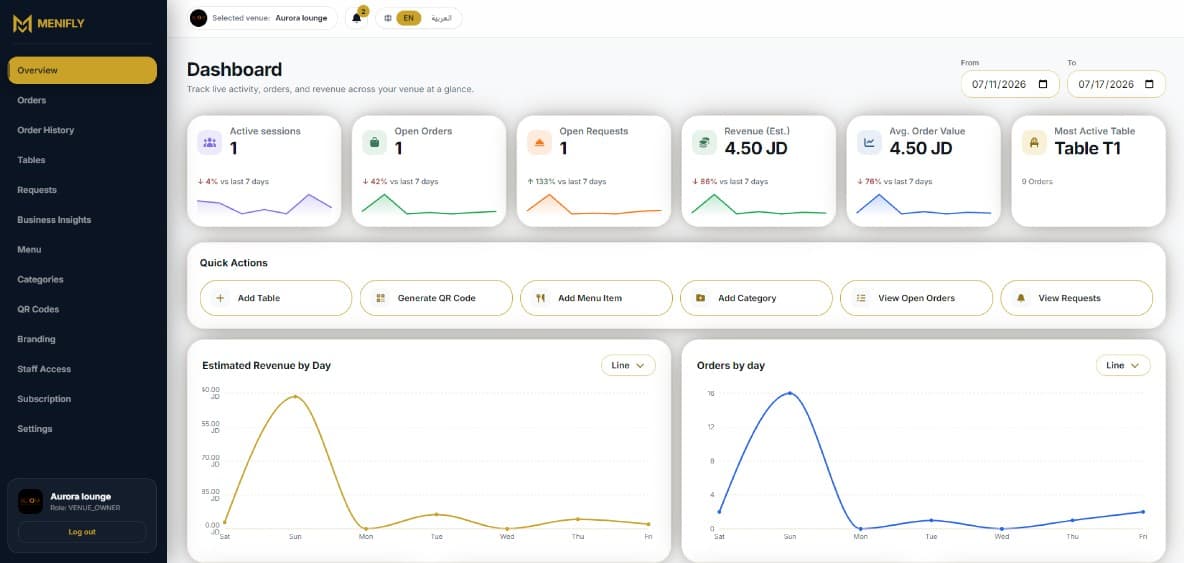
Task: Open Branding in sidebar
Action: coord(82,339)
